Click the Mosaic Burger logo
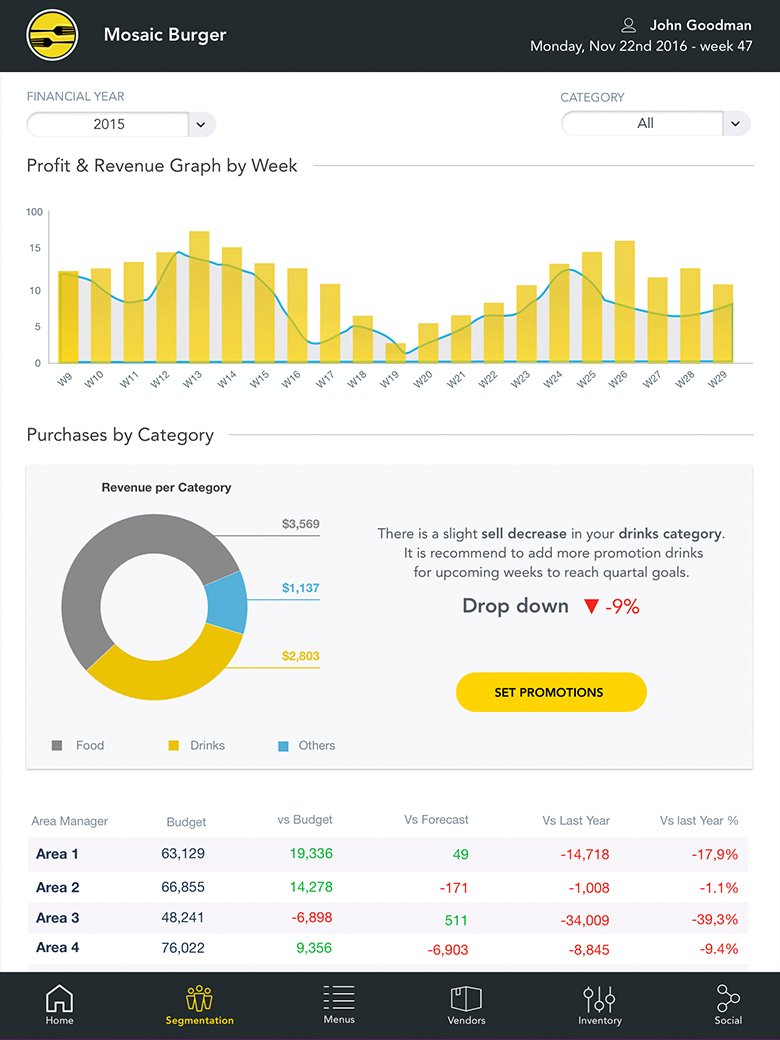 click(x=51, y=34)
